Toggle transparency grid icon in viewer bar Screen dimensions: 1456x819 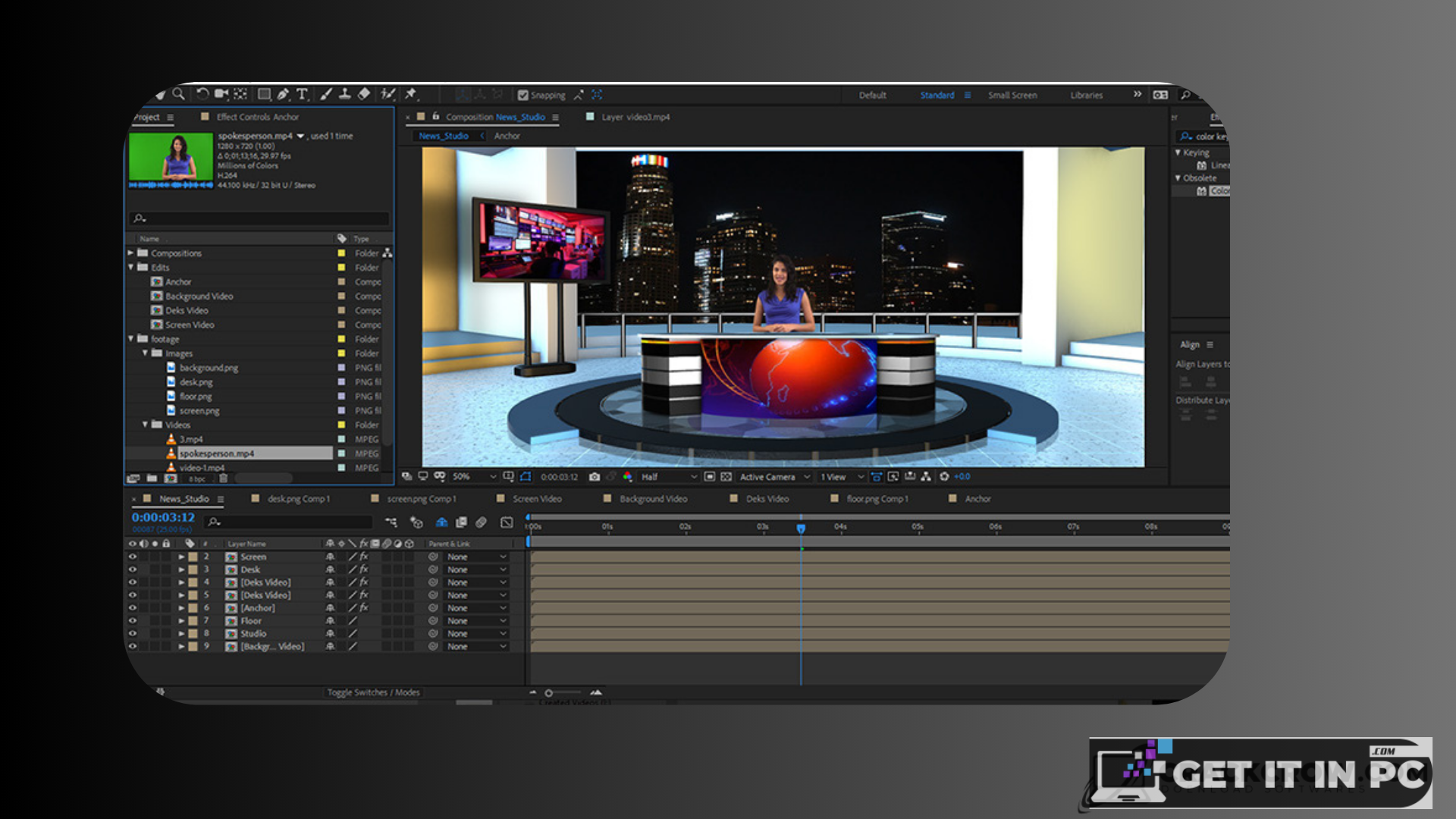[x=726, y=477]
